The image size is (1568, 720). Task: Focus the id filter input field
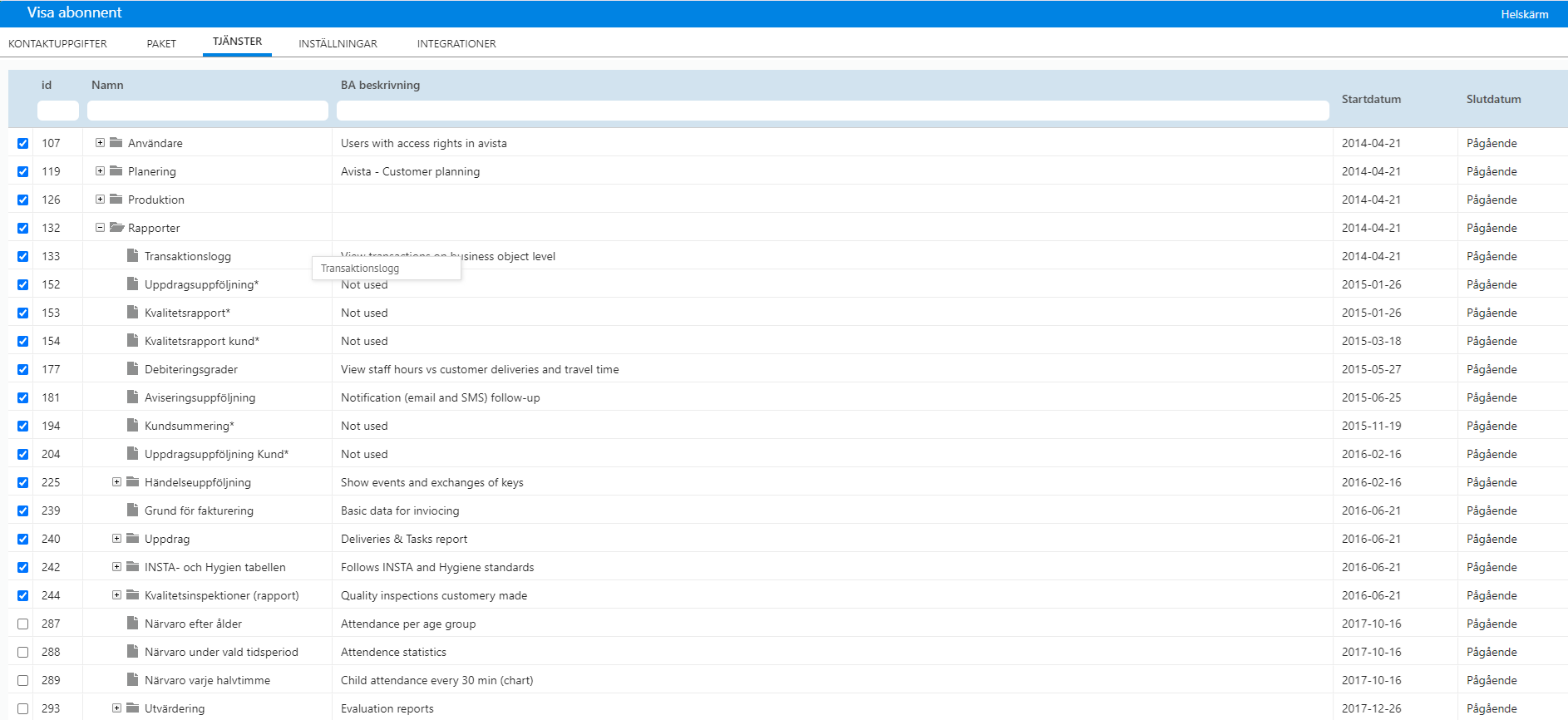(58, 111)
